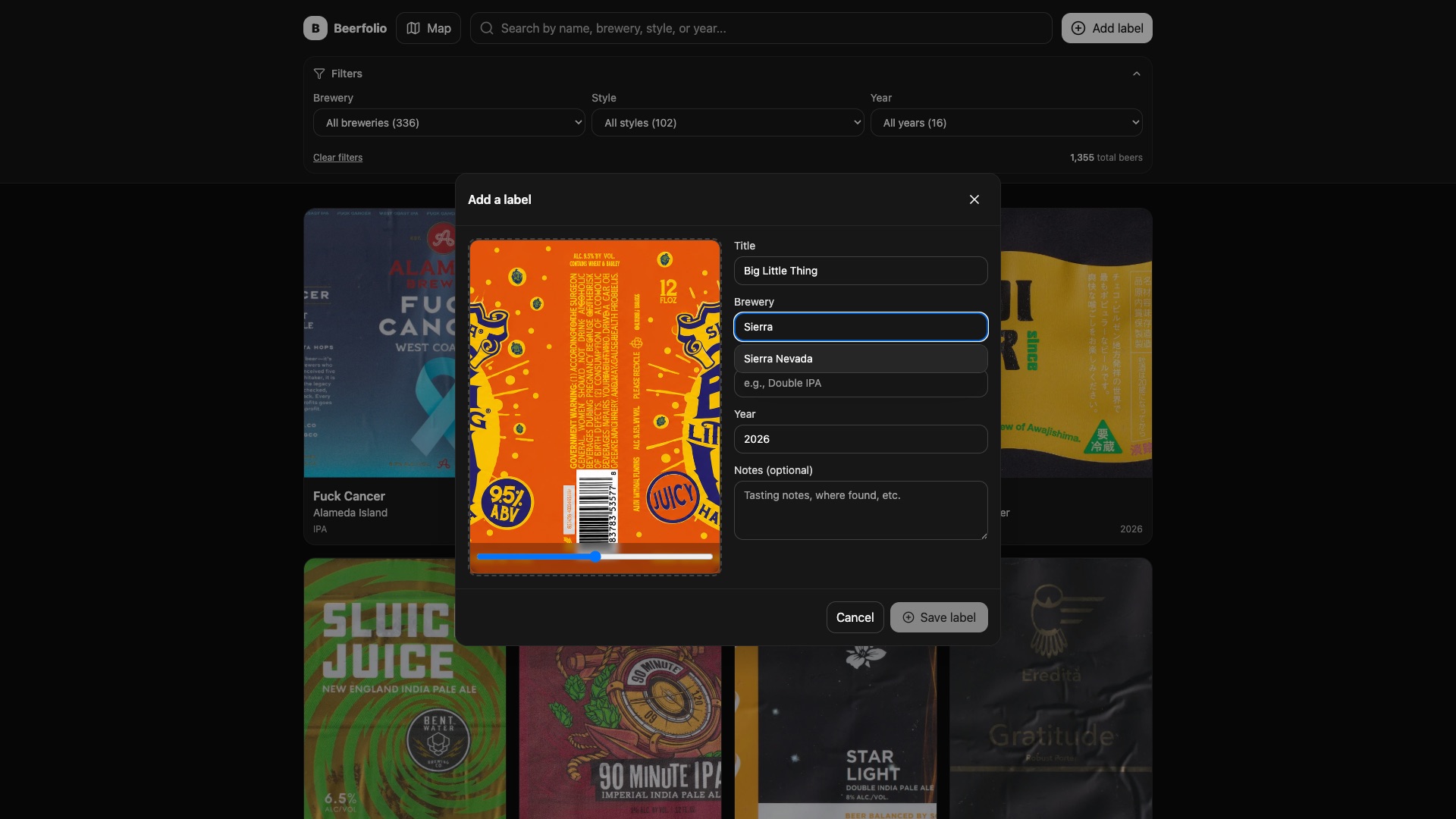
Task: Click the Filters funnel icon
Action: (x=319, y=74)
